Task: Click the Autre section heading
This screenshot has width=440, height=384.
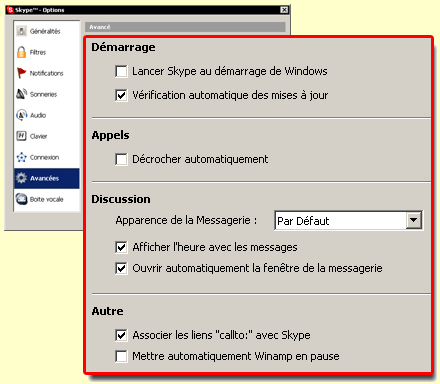Action: click(107, 311)
